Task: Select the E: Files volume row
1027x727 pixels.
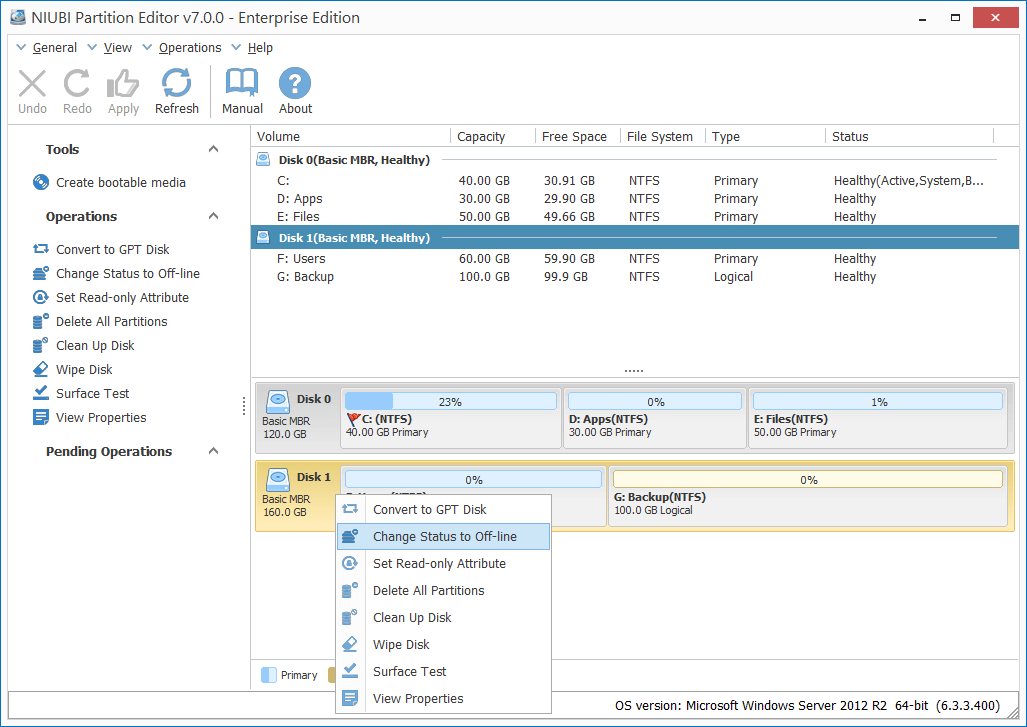Action: (635, 216)
